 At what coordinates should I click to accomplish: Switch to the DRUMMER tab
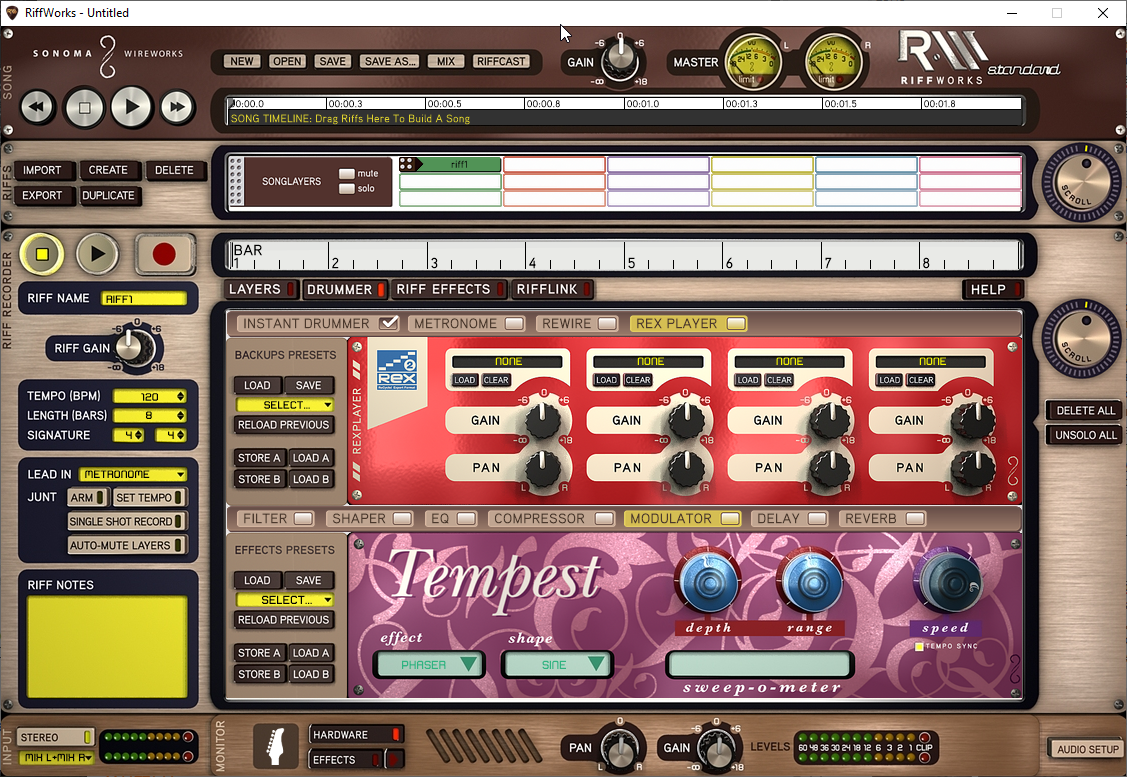(346, 289)
